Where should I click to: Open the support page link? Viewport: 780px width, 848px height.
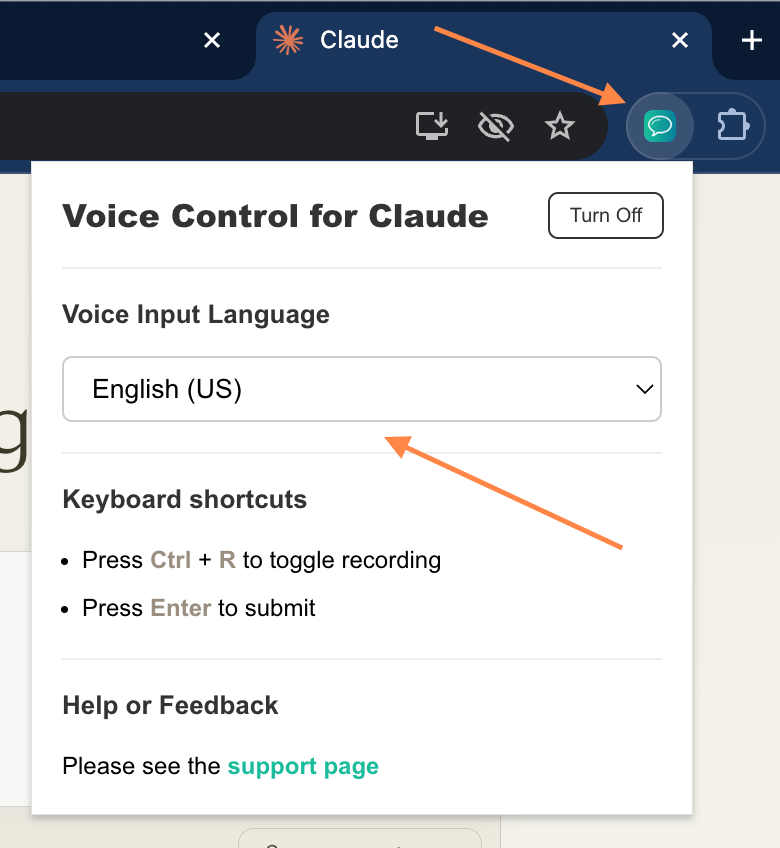click(x=303, y=767)
